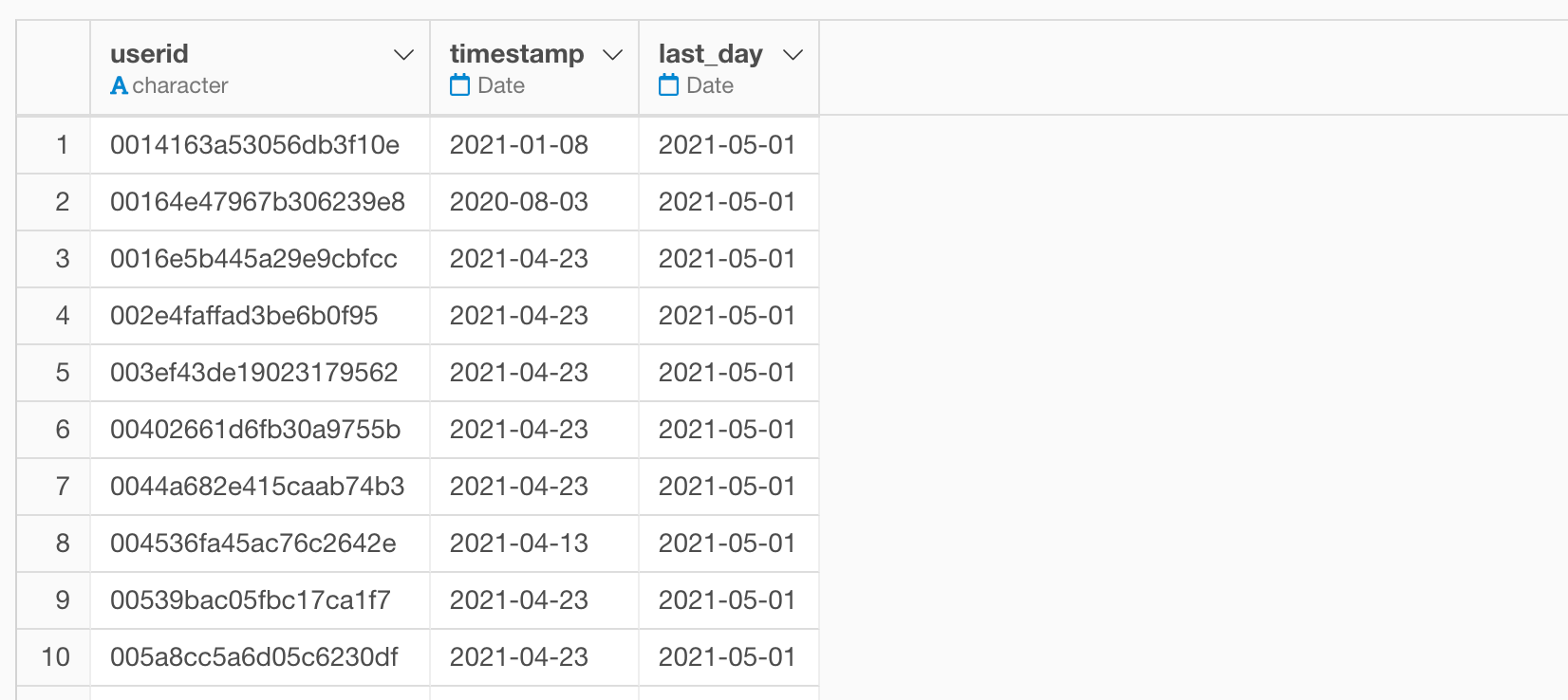Click userid cell 005a8cc5a6d05c6230df
The height and width of the screenshot is (700, 1568).
pyautogui.click(x=254, y=657)
